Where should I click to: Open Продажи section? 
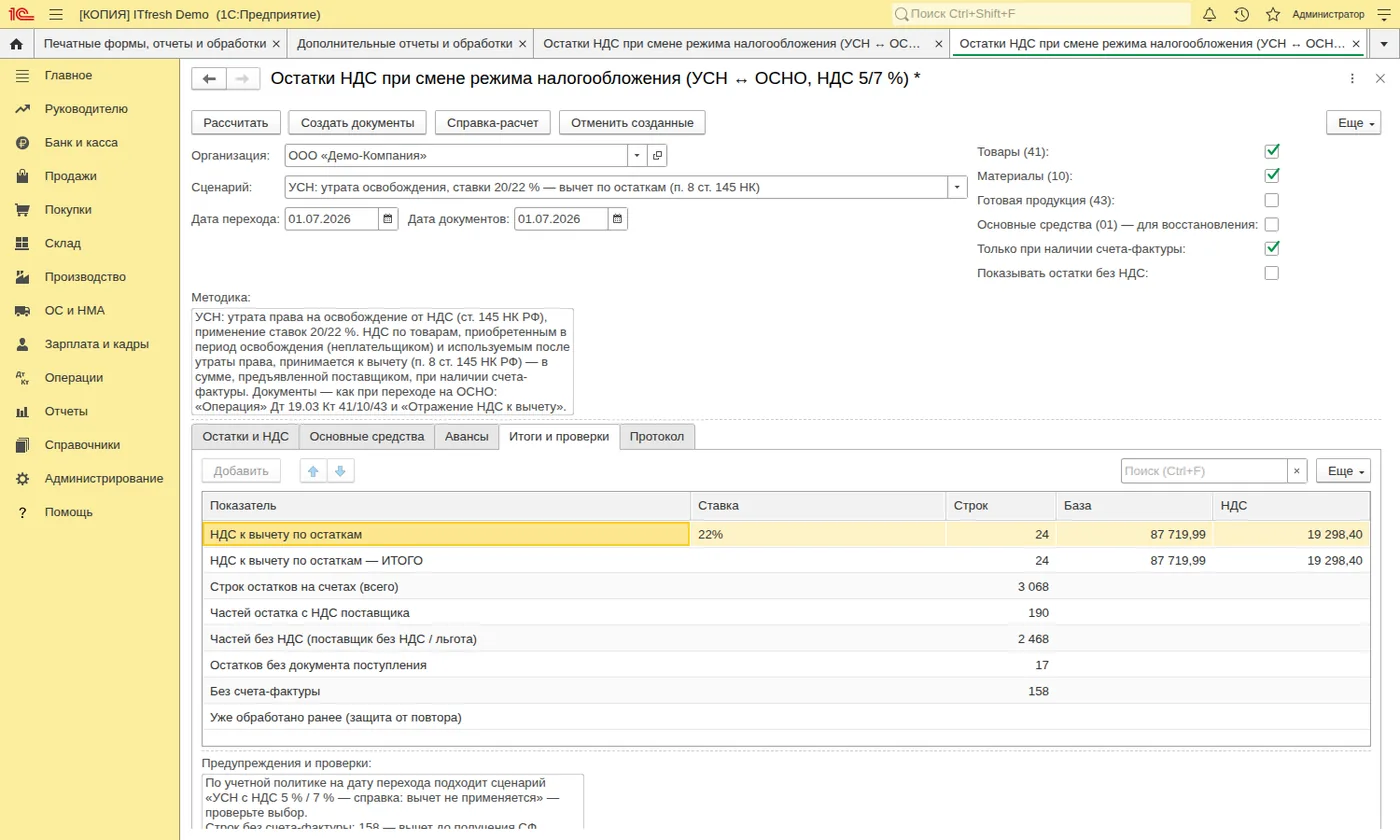tap(71, 176)
